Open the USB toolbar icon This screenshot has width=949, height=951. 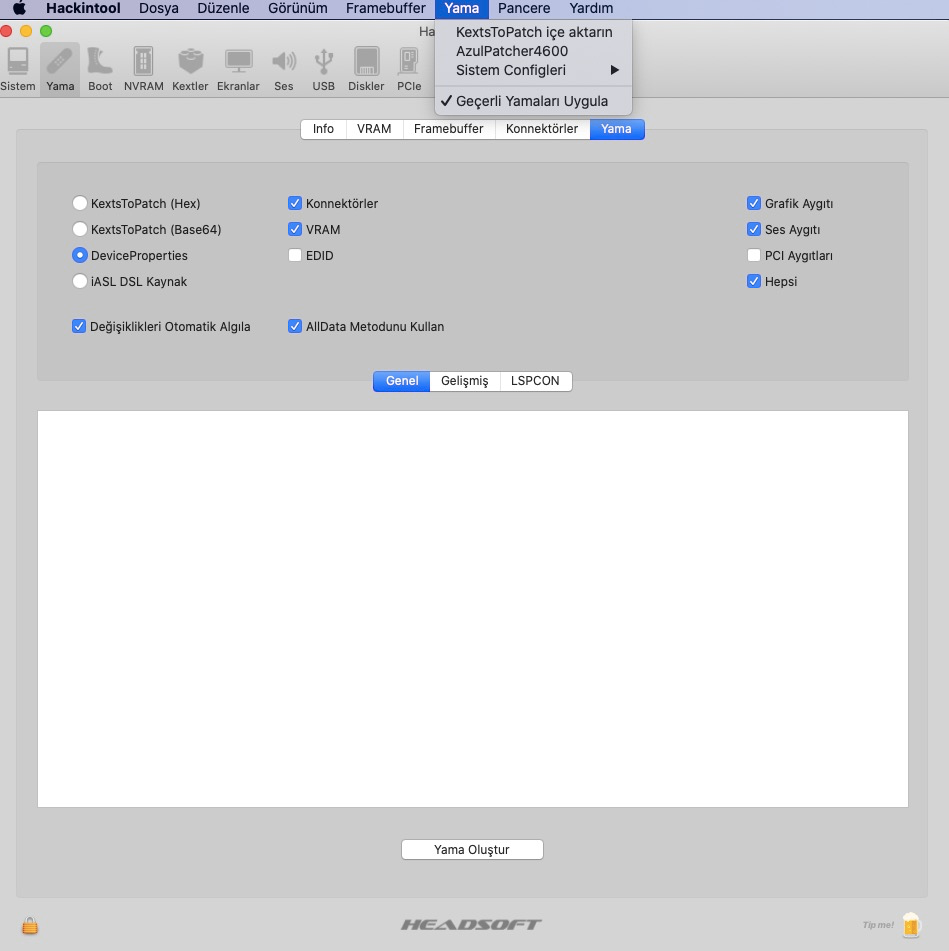(323, 68)
